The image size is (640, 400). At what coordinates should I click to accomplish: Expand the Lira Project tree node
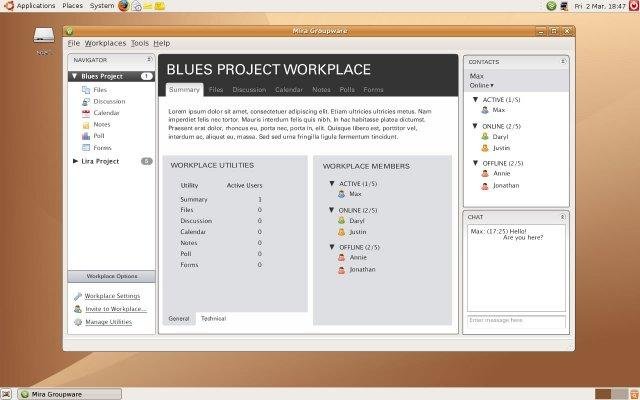point(75,161)
